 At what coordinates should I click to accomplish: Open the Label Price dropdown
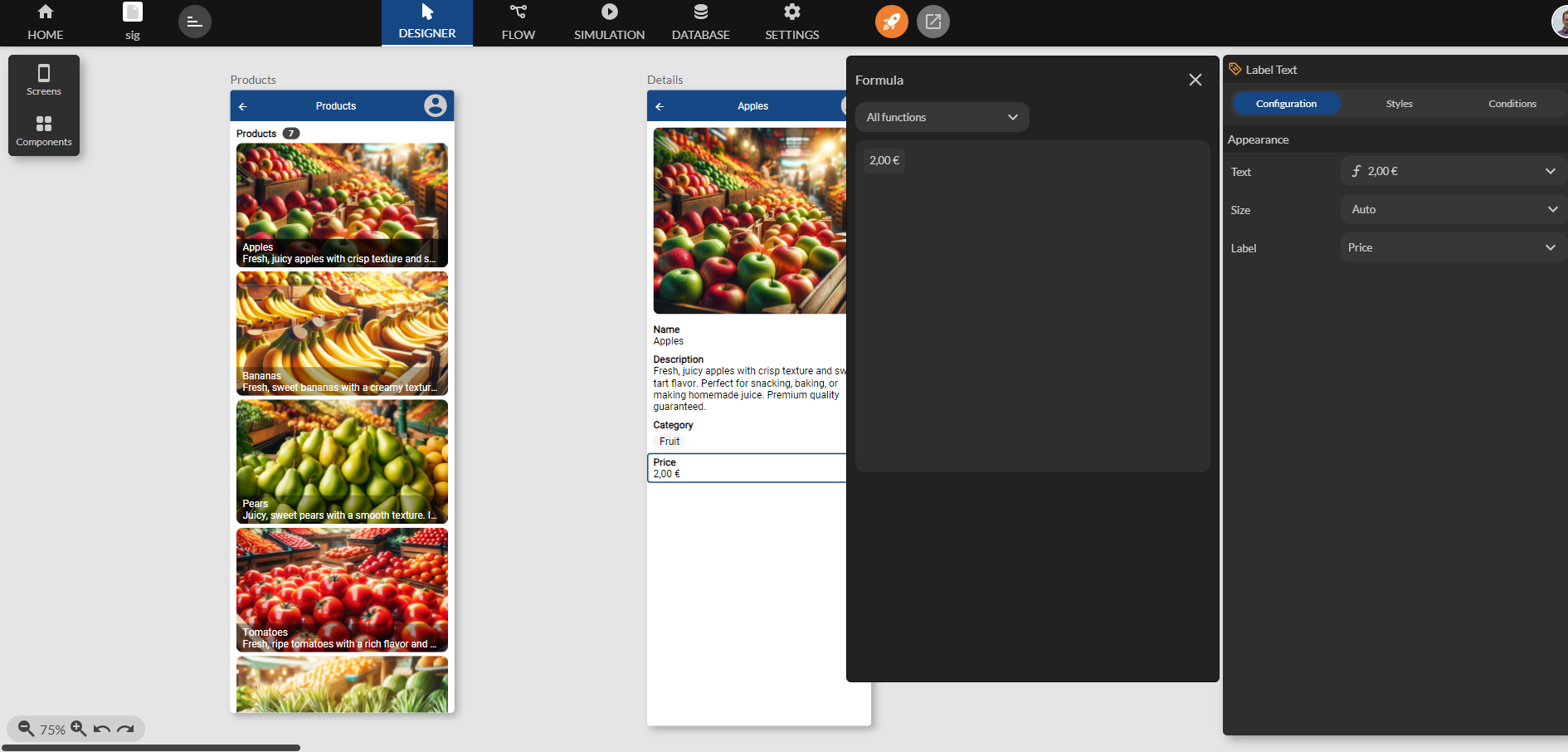pos(1453,247)
